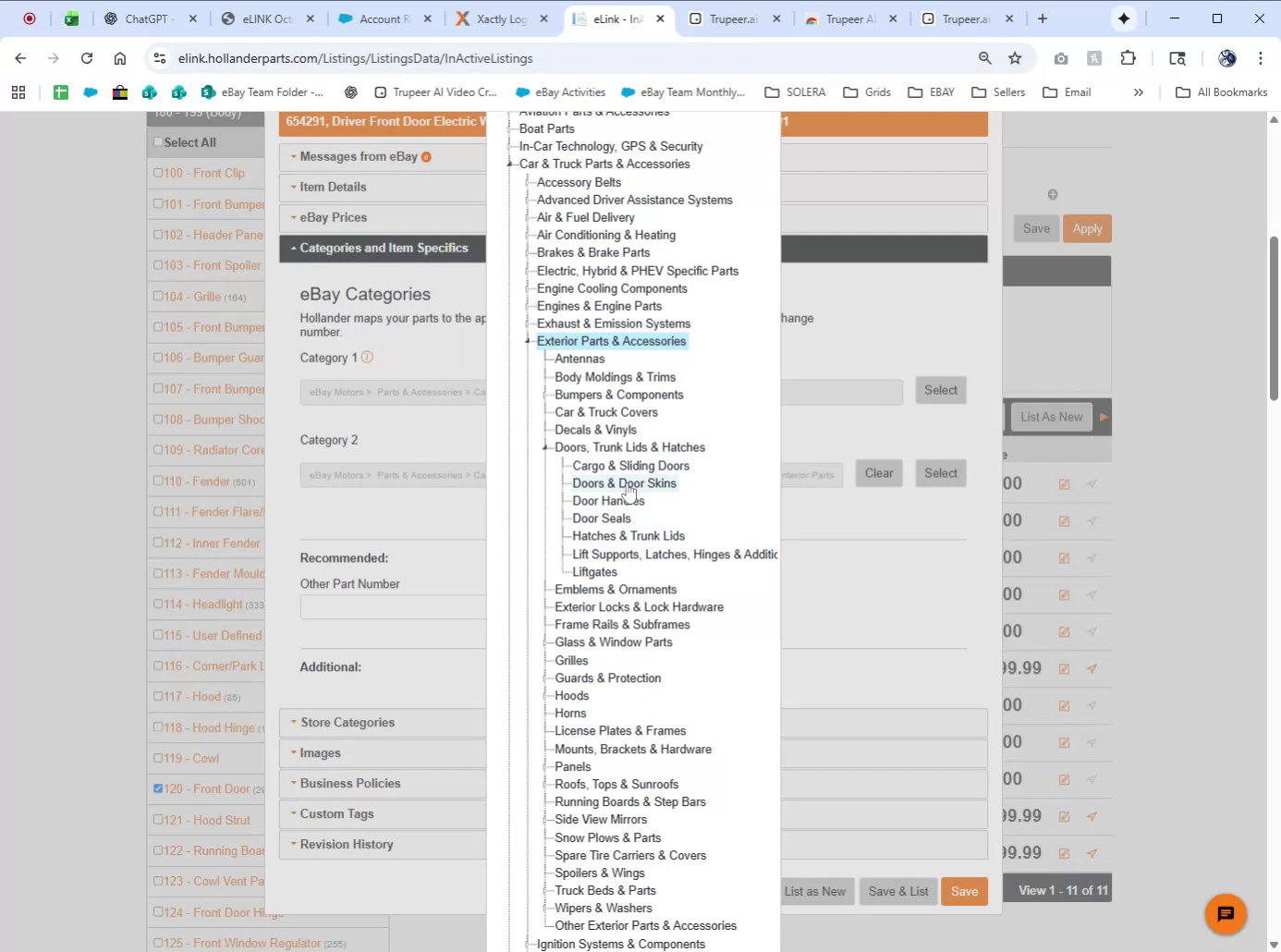Click the orange Apply button
The width and height of the screenshot is (1281, 952).
tap(1087, 228)
